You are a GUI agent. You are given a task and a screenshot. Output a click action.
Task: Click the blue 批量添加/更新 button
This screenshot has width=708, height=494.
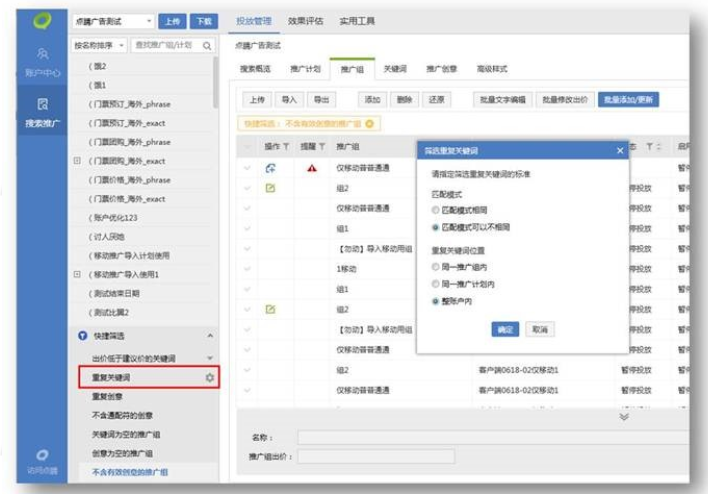click(x=629, y=99)
